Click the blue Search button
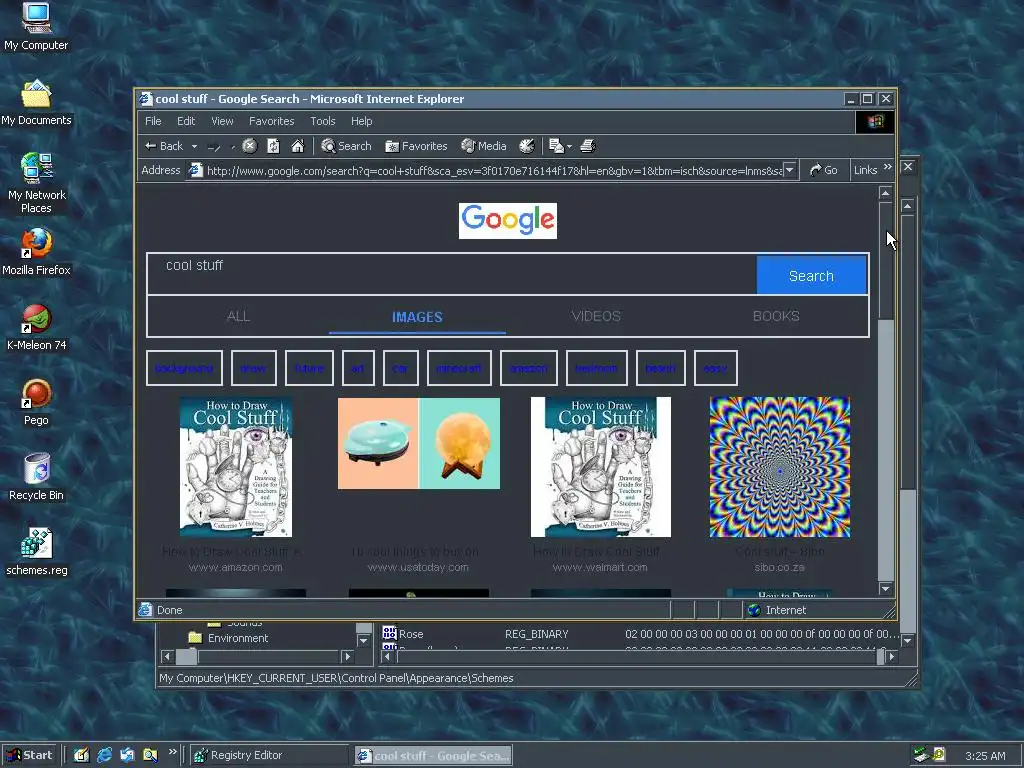Image resolution: width=1024 pixels, height=768 pixels. (x=811, y=275)
